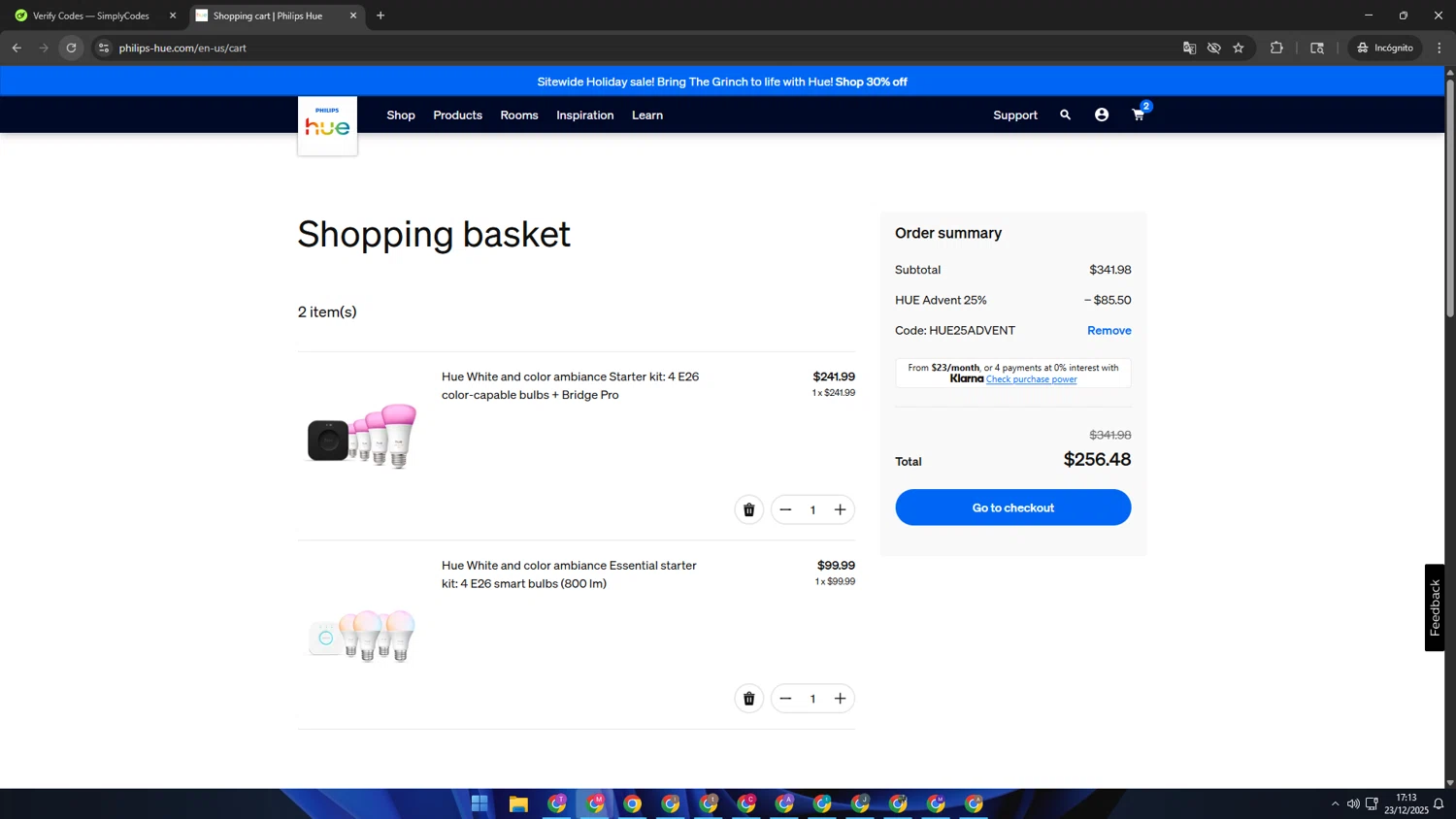
Task: Click the Subtotal amount $341.98
Action: (x=1109, y=270)
